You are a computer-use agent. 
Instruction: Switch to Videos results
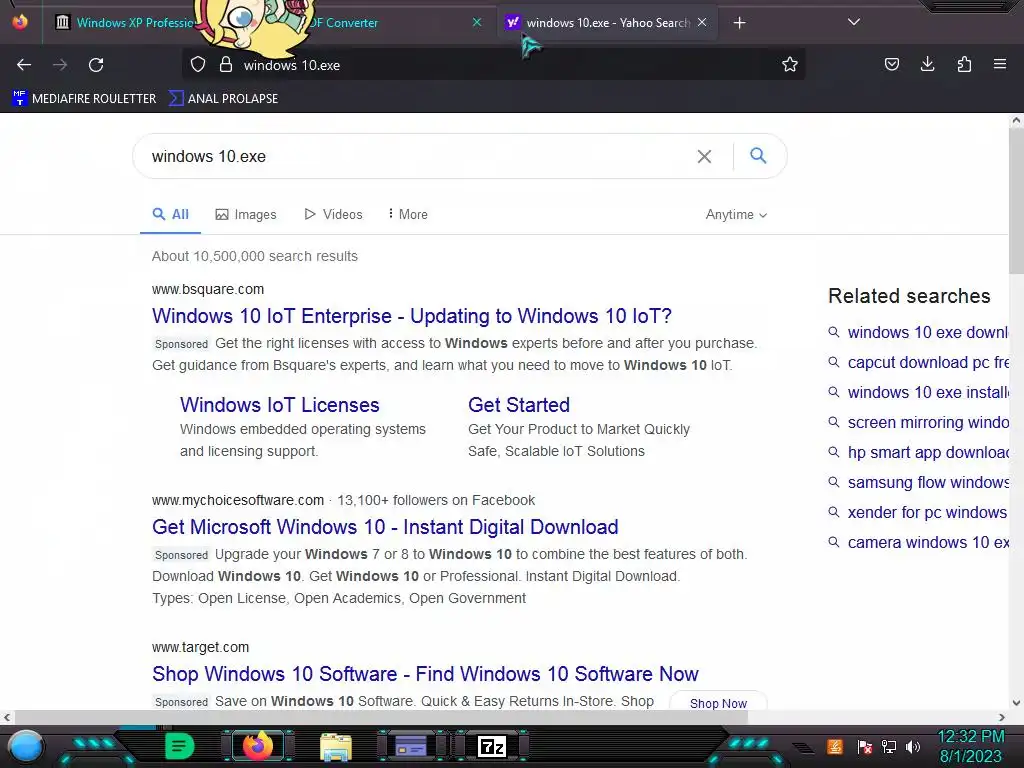click(334, 214)
